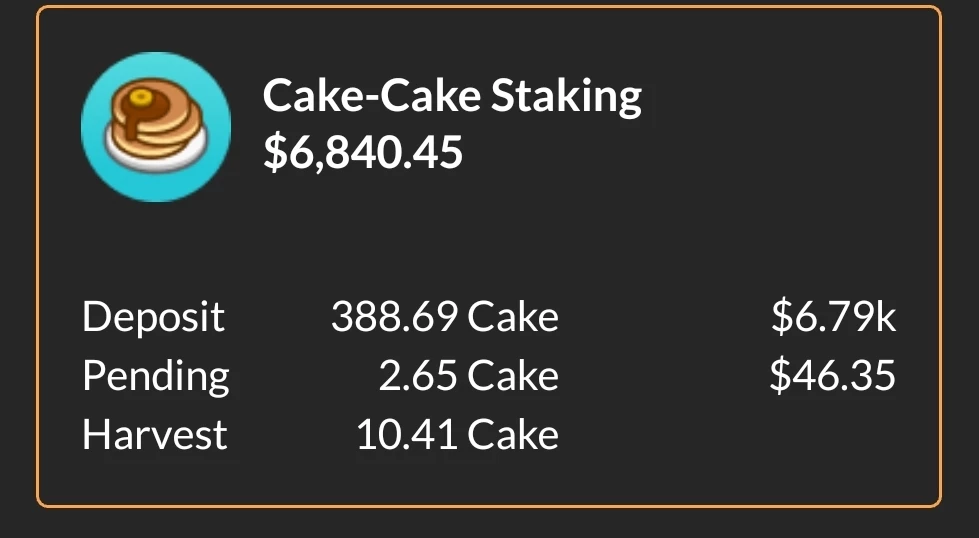Click the pancake Cake token icon
Image resolution: width=979 pixels, height=538 pixels.
[156, 127]
